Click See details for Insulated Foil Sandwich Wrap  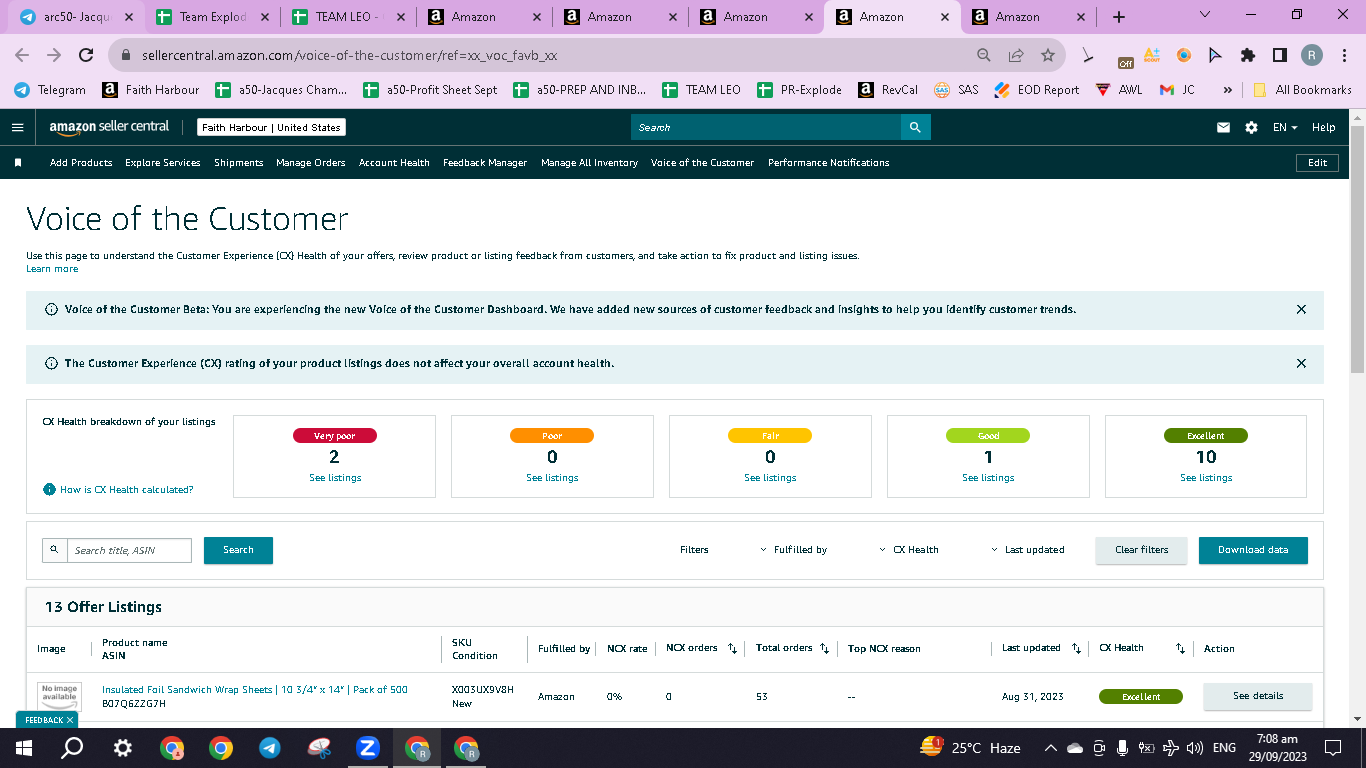click(1258, 696)
